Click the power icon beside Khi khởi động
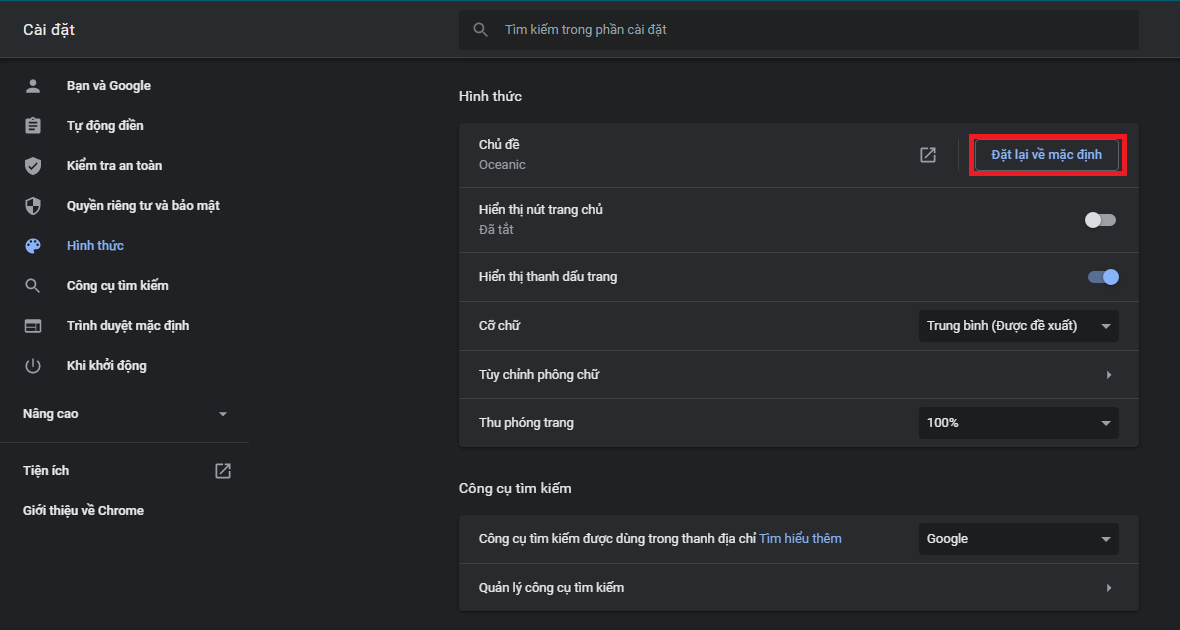This screenshot has width=1180, height=630. point(32,366)
